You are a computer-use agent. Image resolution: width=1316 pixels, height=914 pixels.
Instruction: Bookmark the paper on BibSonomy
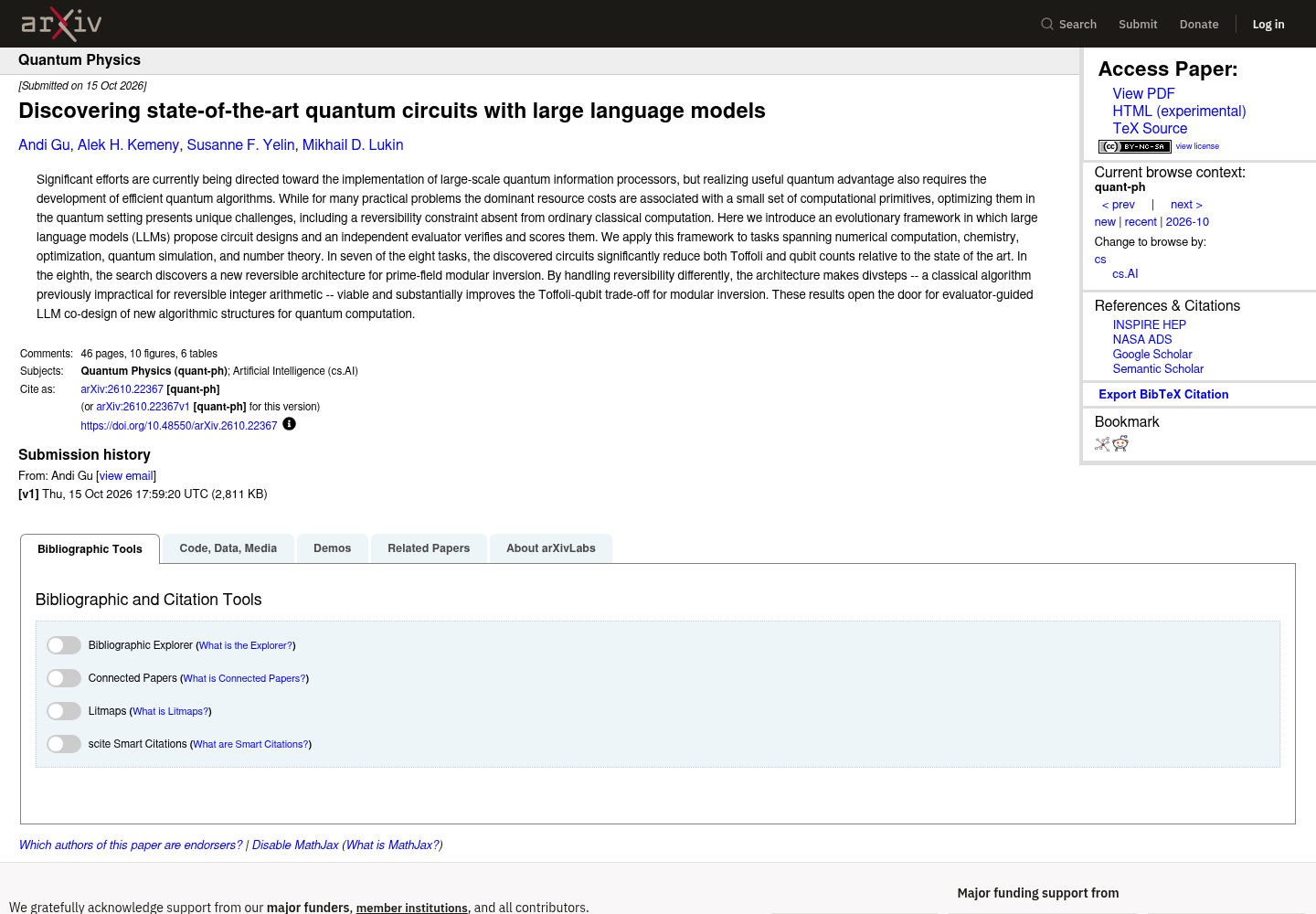tap(1102, 444)
